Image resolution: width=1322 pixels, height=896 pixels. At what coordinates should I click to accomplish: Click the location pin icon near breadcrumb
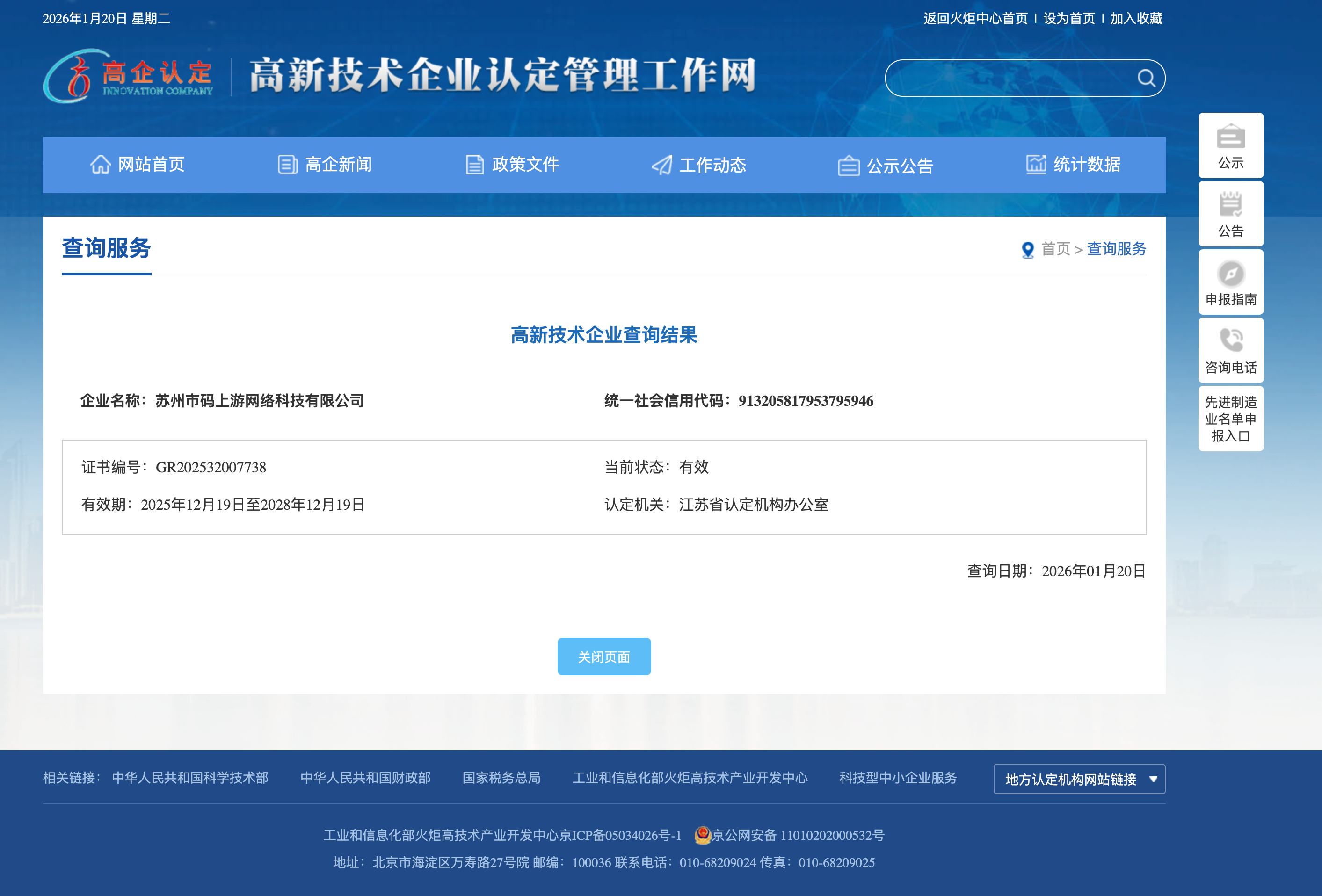(1027, 249)
